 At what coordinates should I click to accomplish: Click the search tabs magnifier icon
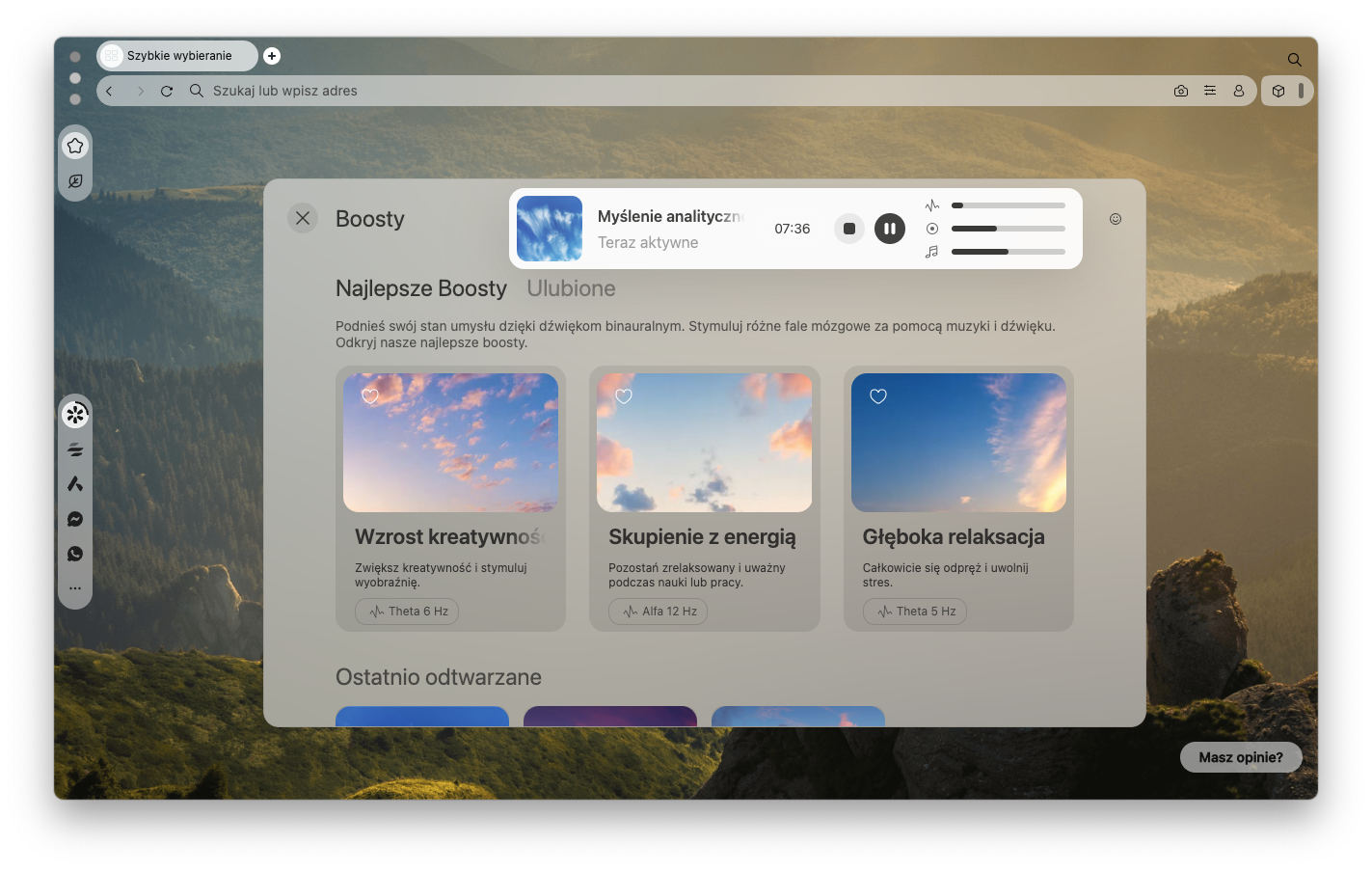pos(1294,60)
